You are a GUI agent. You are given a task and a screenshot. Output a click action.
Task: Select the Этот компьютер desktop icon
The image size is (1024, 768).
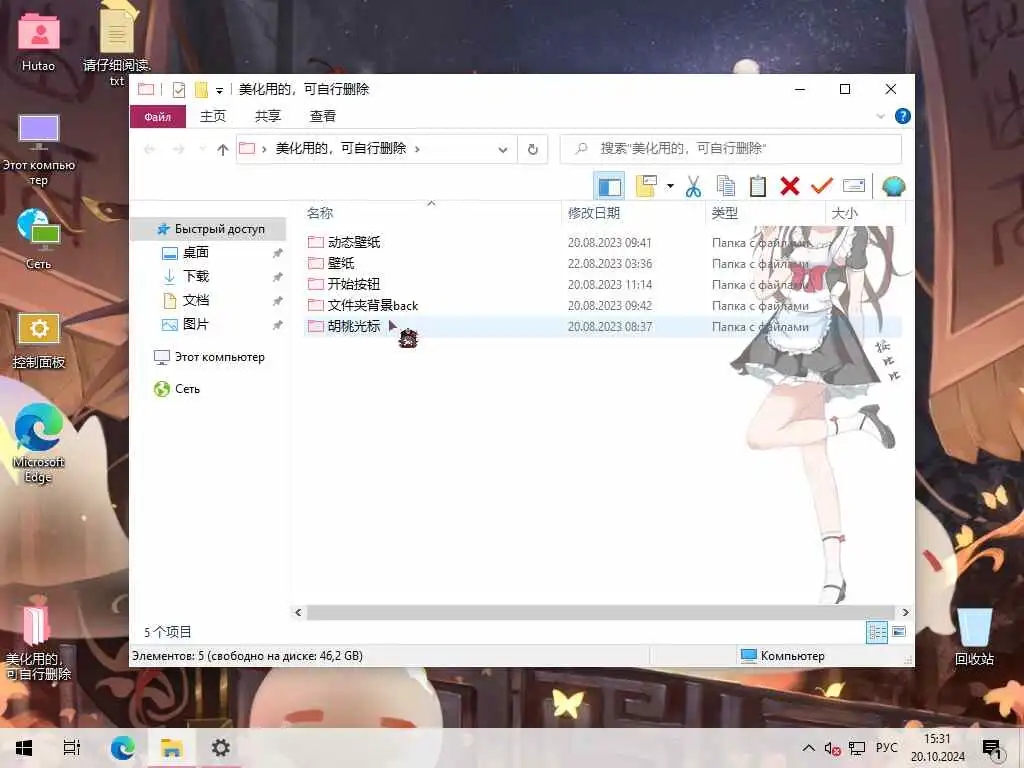tap(39, 150)
